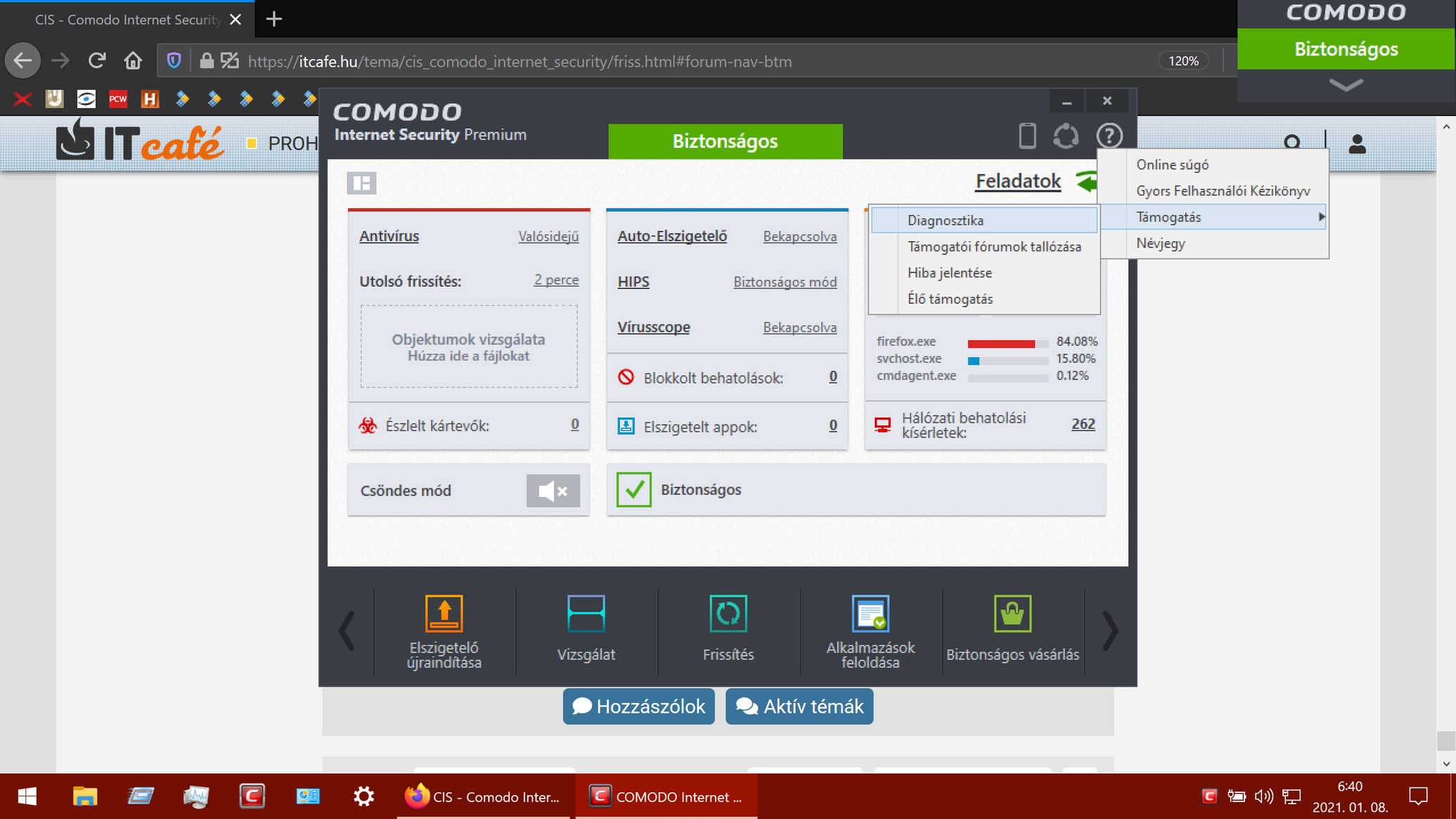Screen dimensions: 1456x819
Task: Click the firefox.exe traffic bar
Action: point(1007,344)
